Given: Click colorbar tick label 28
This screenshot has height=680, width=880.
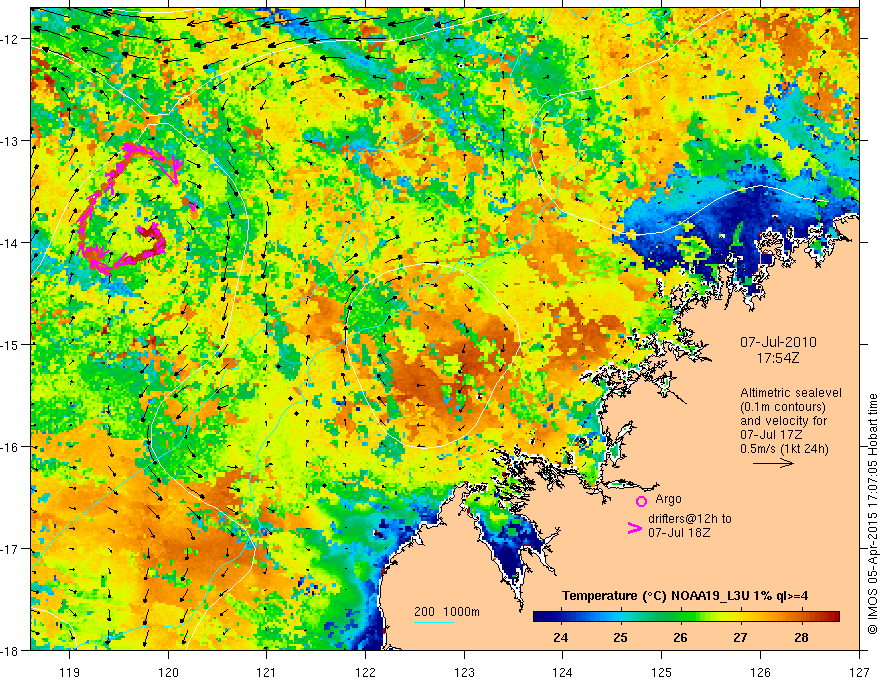Looking at the screenshot, I should coord(801,637).
